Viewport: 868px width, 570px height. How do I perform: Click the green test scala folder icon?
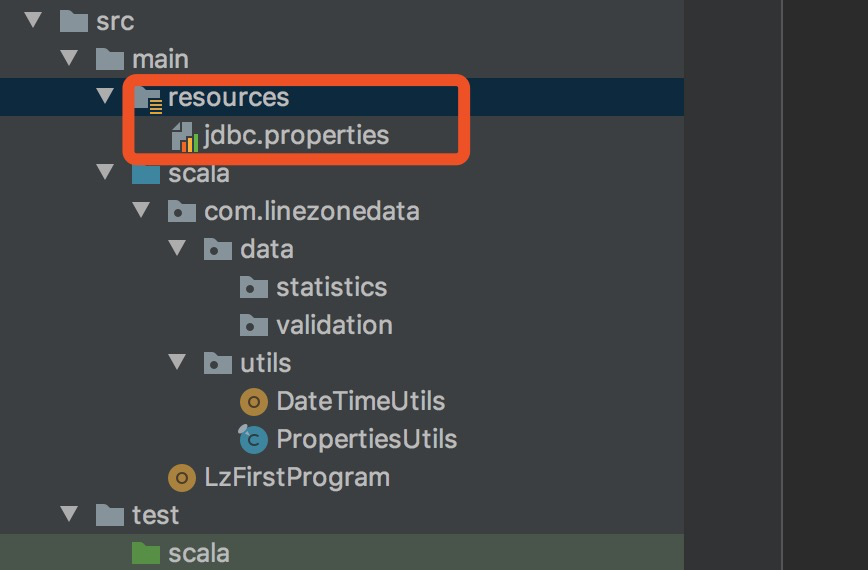[x=146, y=552]
